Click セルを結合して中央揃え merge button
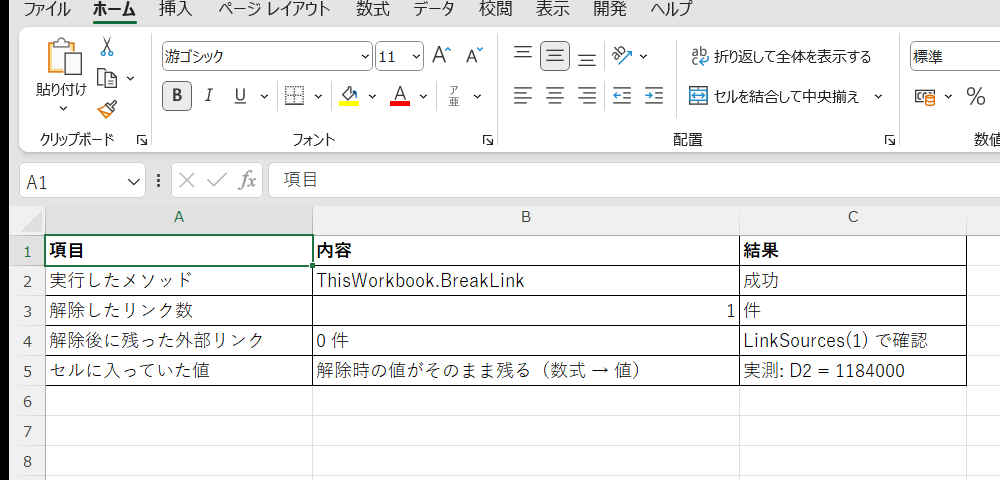The width and height of the screenshot is (1000, 480). [775, 96]
